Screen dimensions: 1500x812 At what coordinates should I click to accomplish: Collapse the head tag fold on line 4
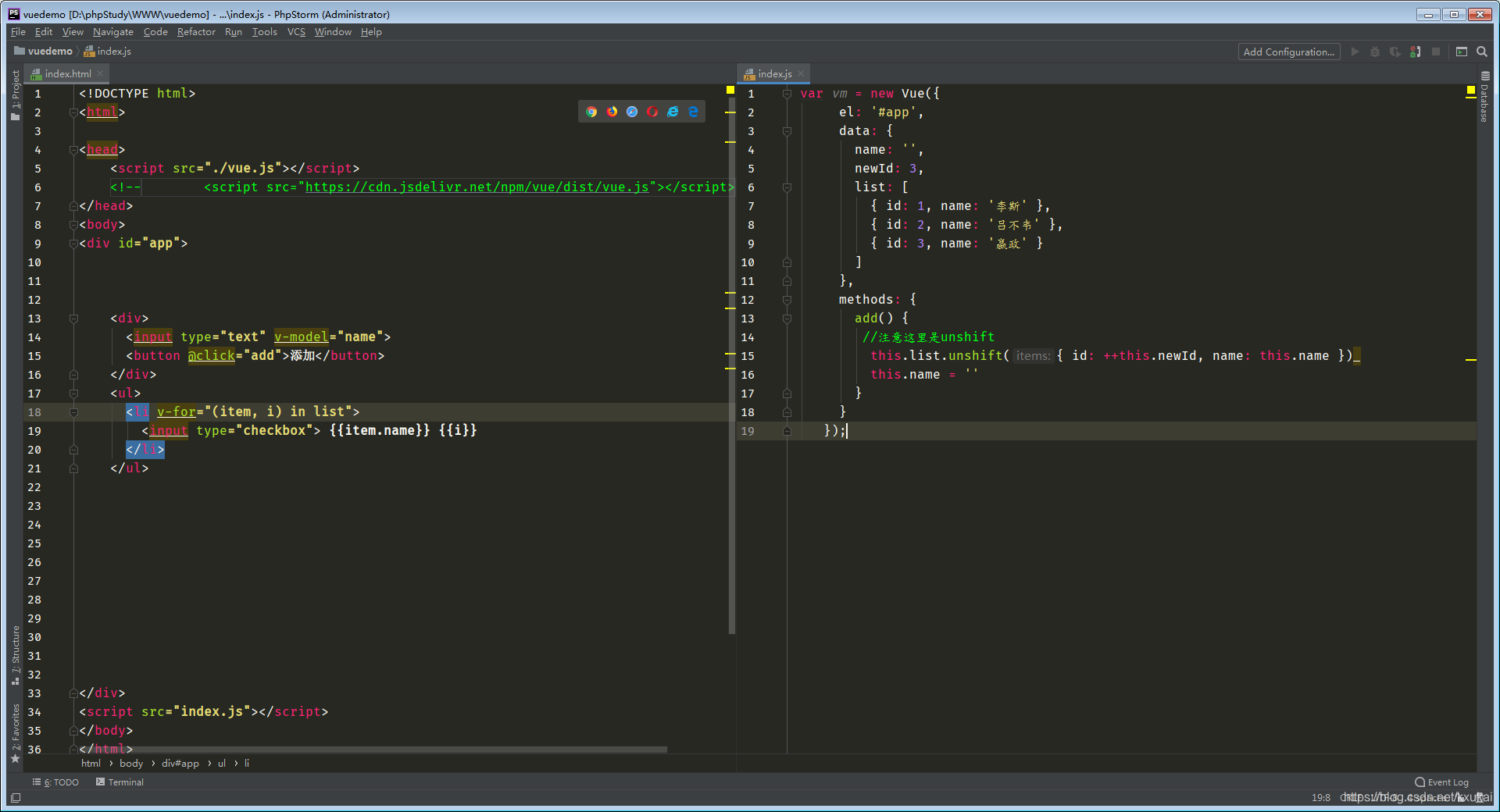click(73, 150)
